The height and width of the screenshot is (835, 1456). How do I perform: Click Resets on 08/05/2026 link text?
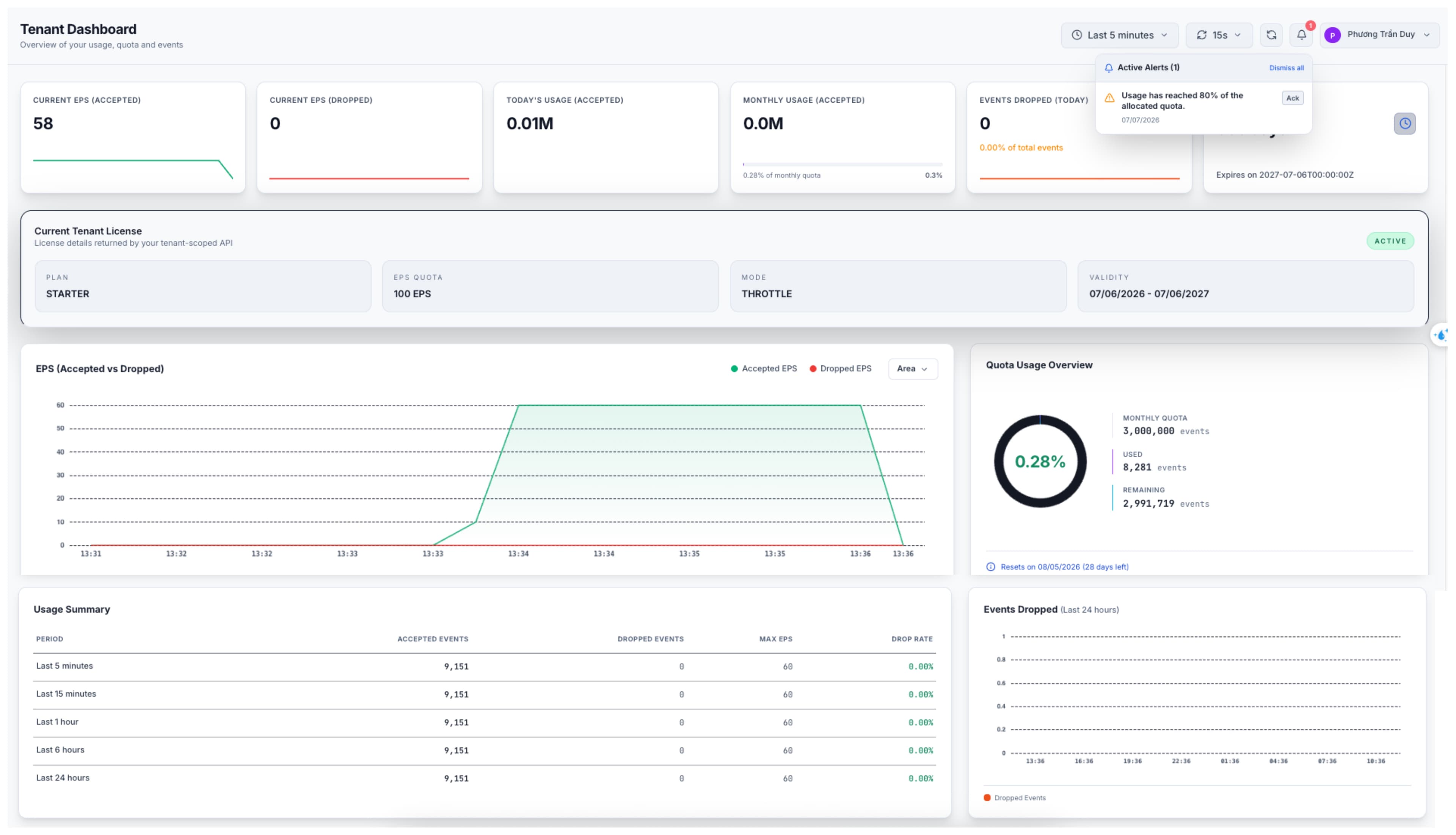(1064, 567)
